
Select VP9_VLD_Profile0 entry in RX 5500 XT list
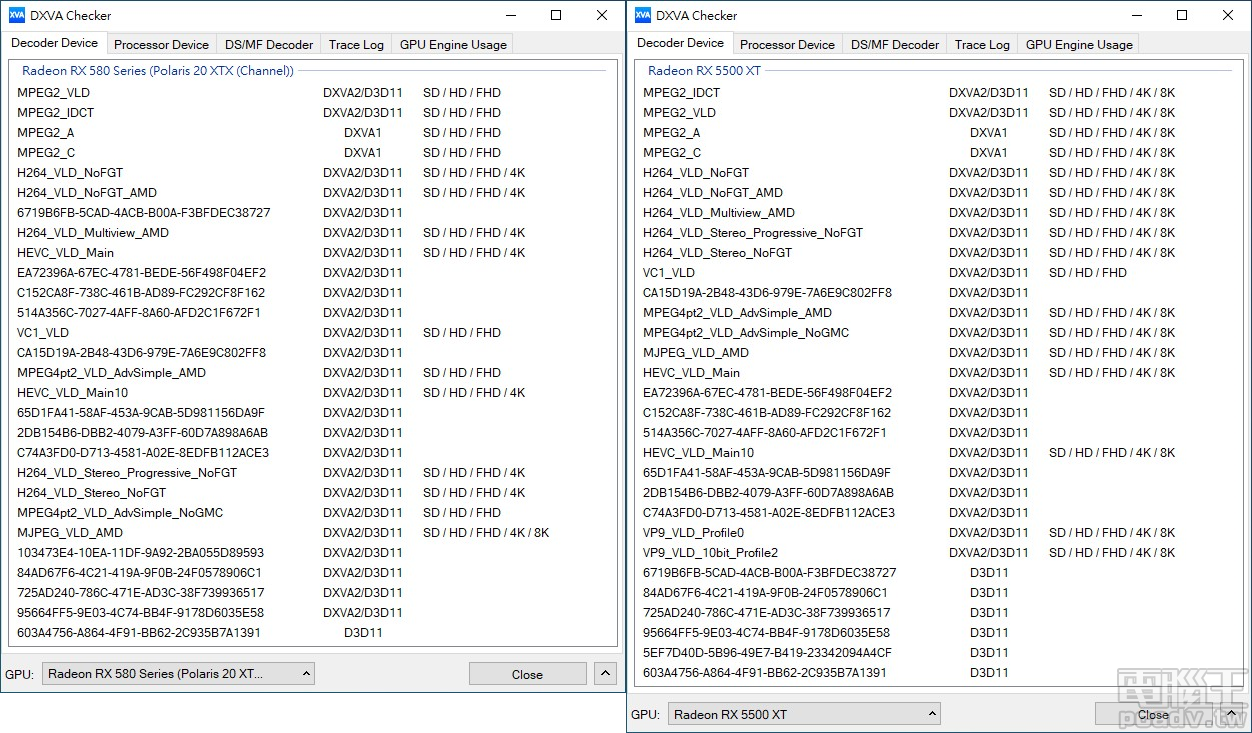click(693, 533)
